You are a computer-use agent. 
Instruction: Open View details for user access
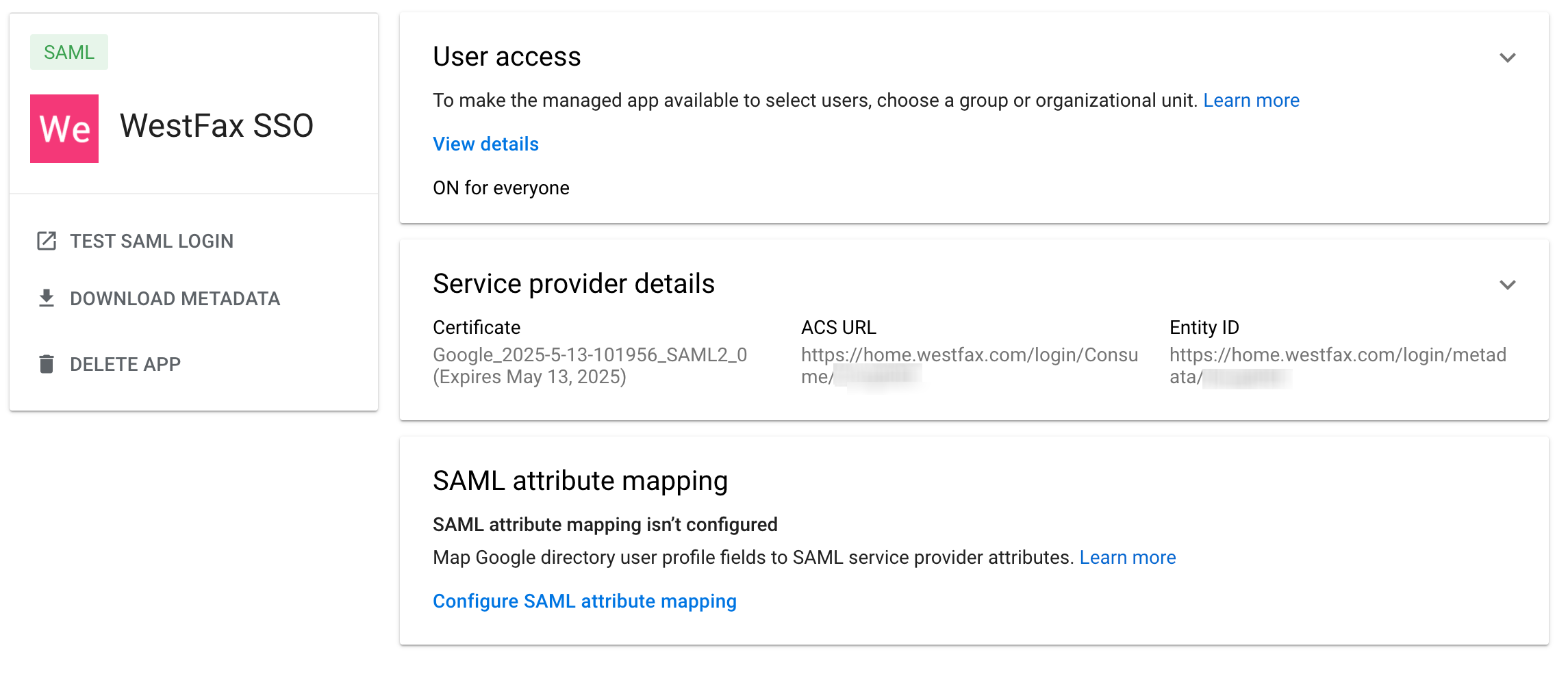pos(485,144)
